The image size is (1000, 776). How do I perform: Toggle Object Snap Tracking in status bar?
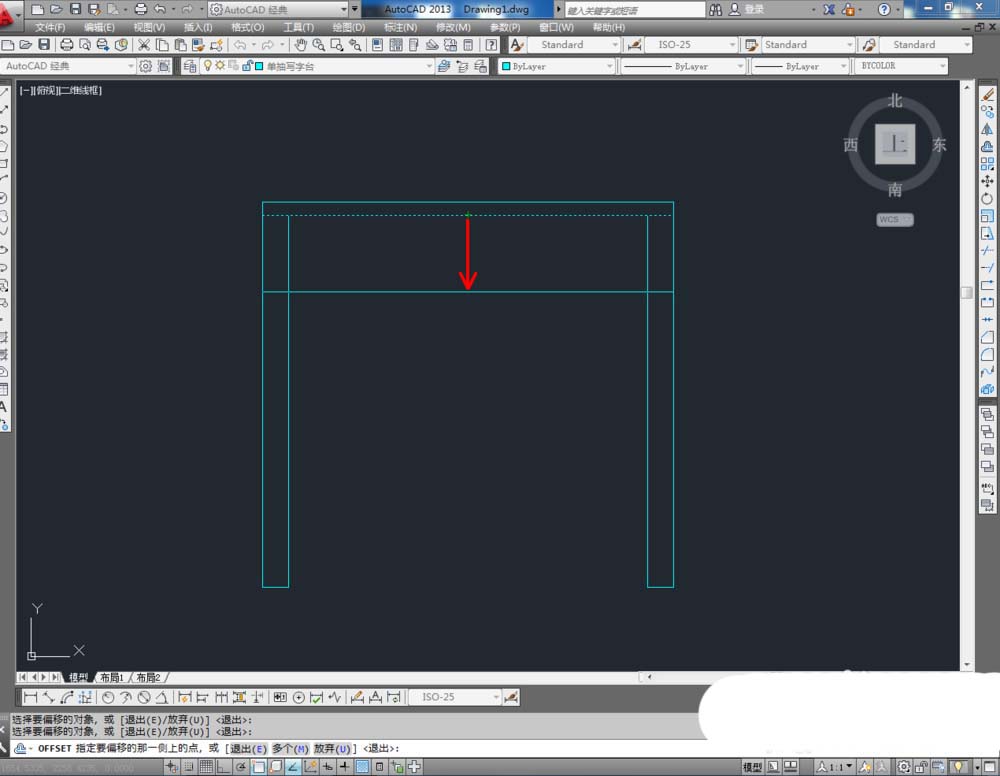tap(293, 766)
